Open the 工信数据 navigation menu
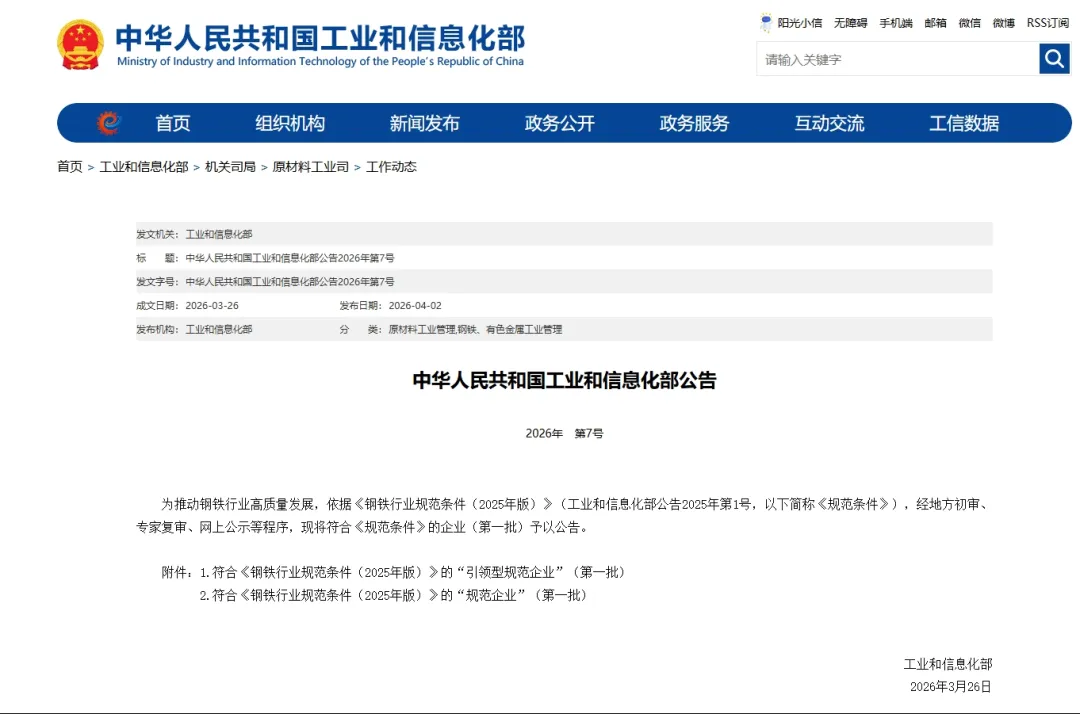 [964, 123]
